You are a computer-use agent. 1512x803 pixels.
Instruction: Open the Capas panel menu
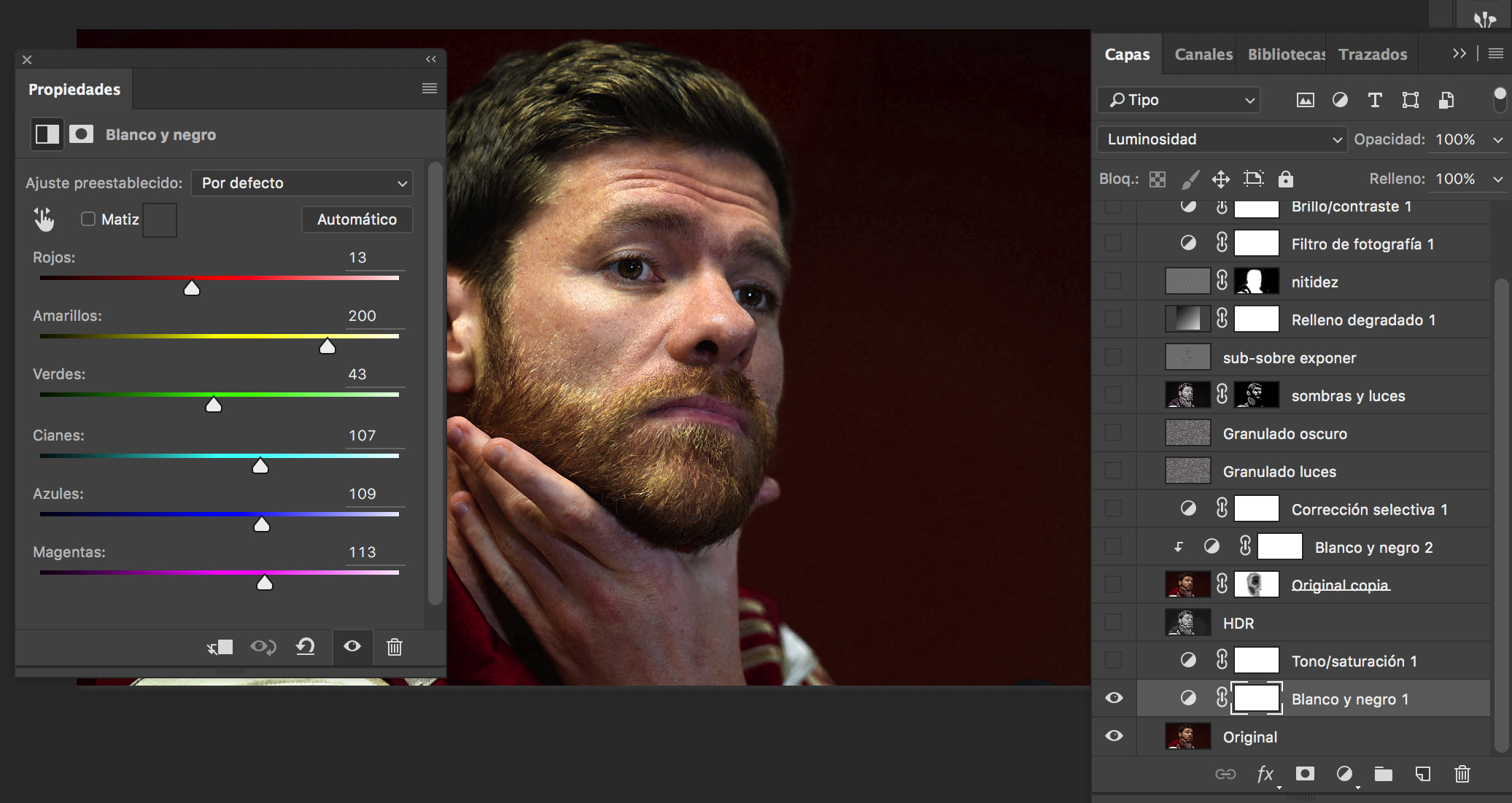coord(1496,53)
